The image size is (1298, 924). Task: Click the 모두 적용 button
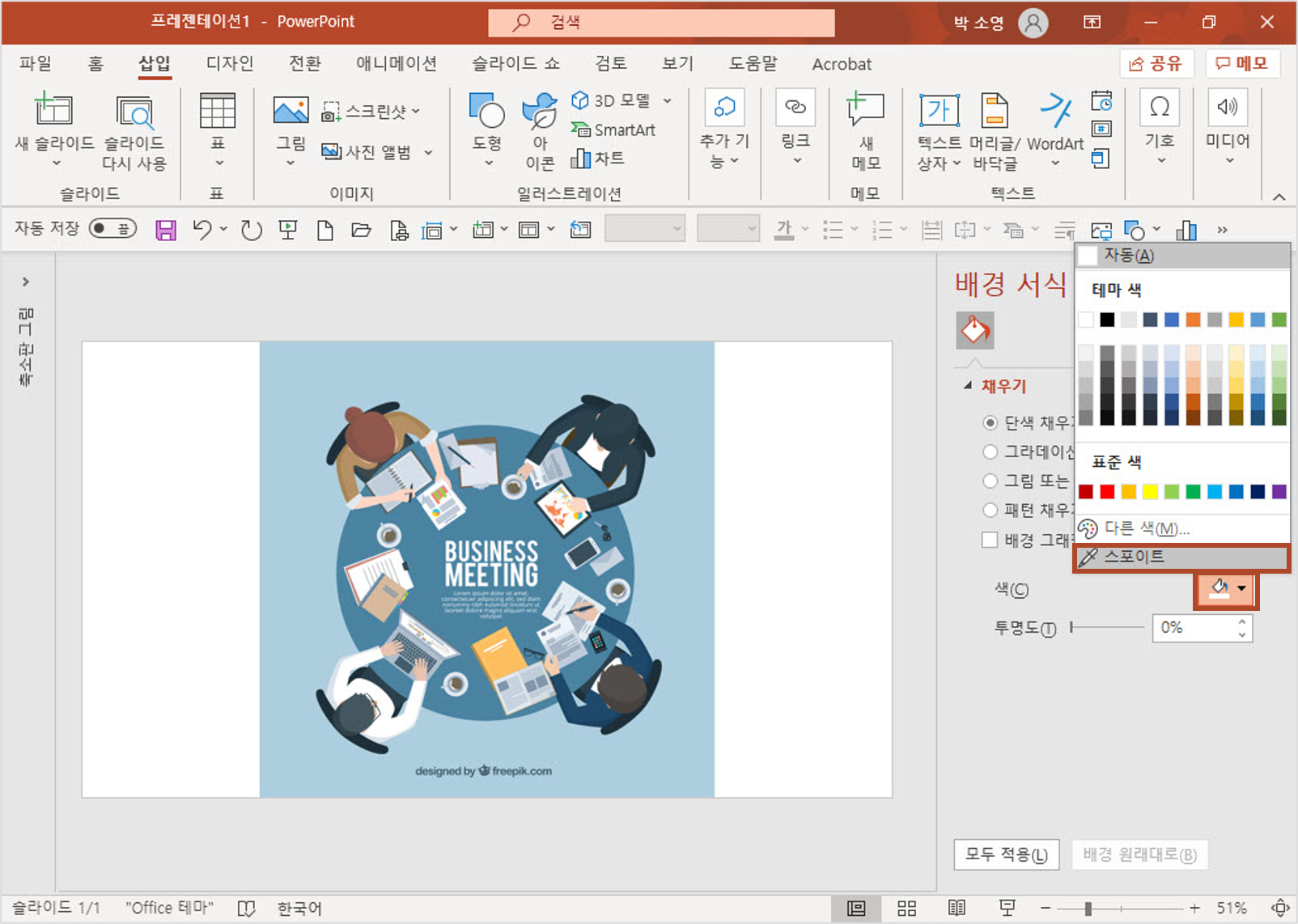(x=1006, y=854)
